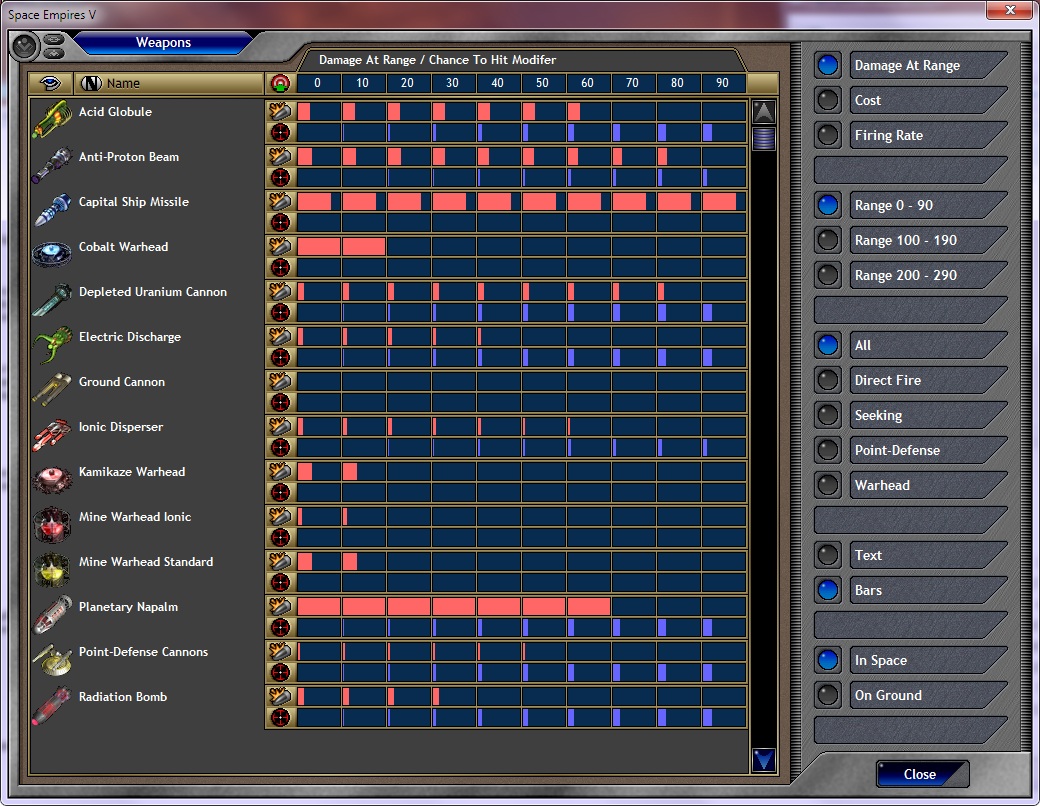Click Capital Ship Missile damage bar at range 90
The width and height of the screenshot is (1040, 806).
(720, 201)
